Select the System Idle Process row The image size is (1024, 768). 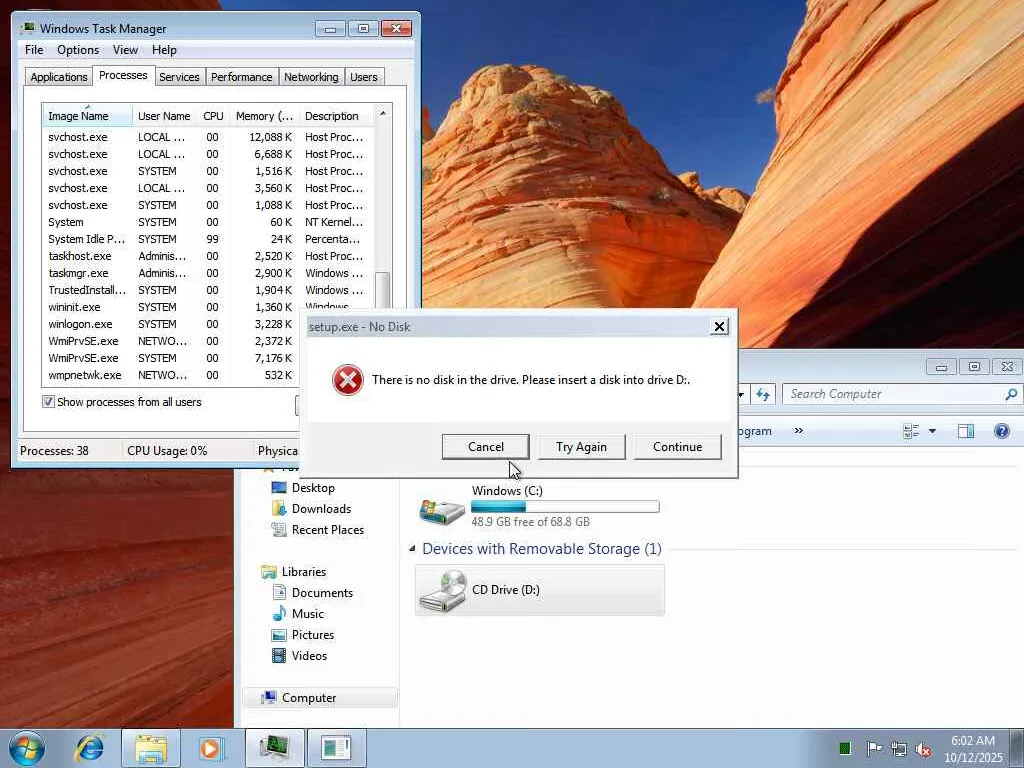tap(206, 239)
